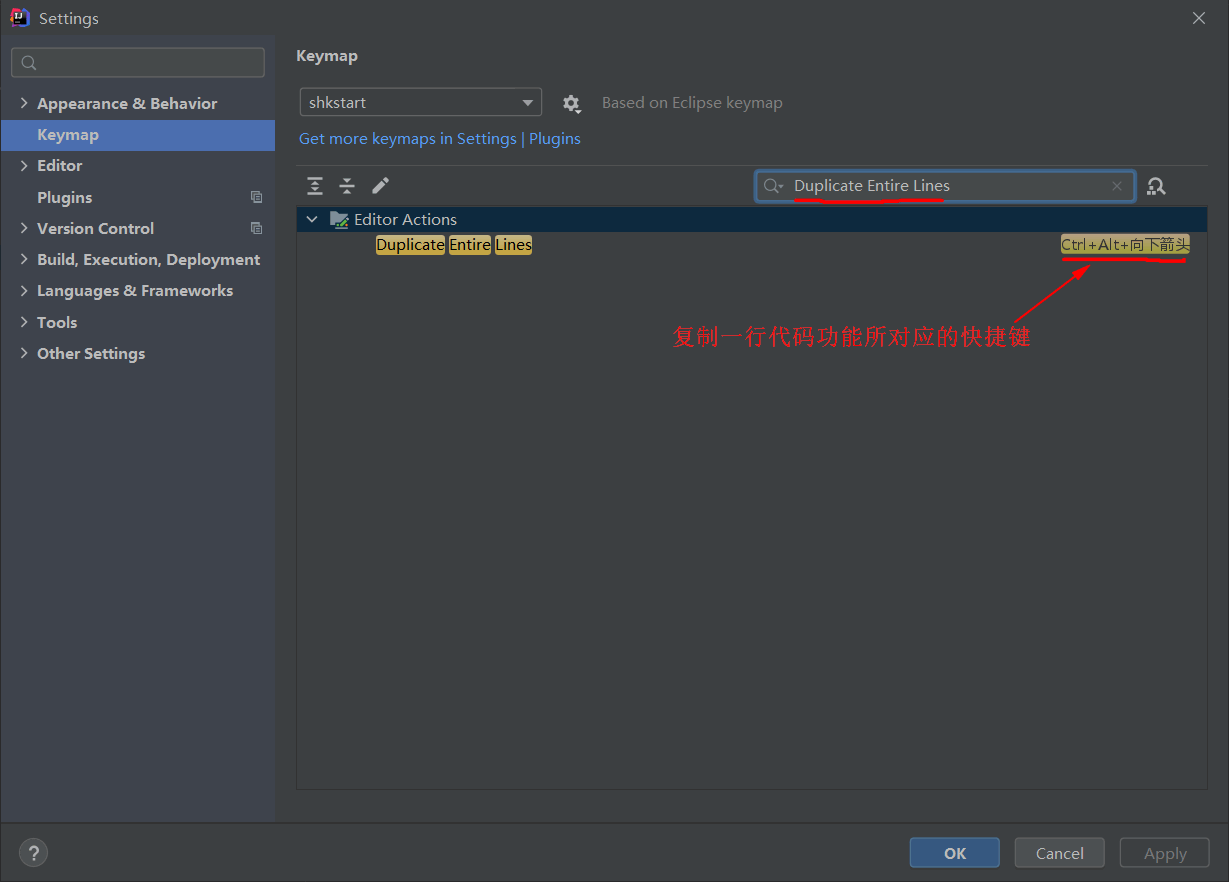Open the Plugins link under keymap
The height and width of the screenshot is (882, 1229).
[x=555, y=139]
